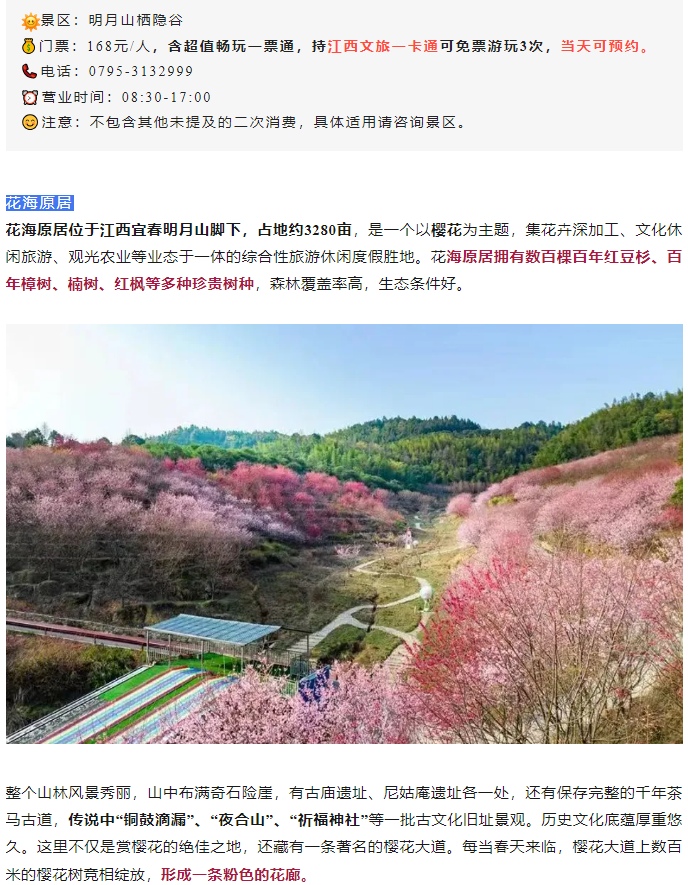Click the bold 樱花 keyword in the paragraph
Viewport: 688px width, 885px height.
click(446, 230)
